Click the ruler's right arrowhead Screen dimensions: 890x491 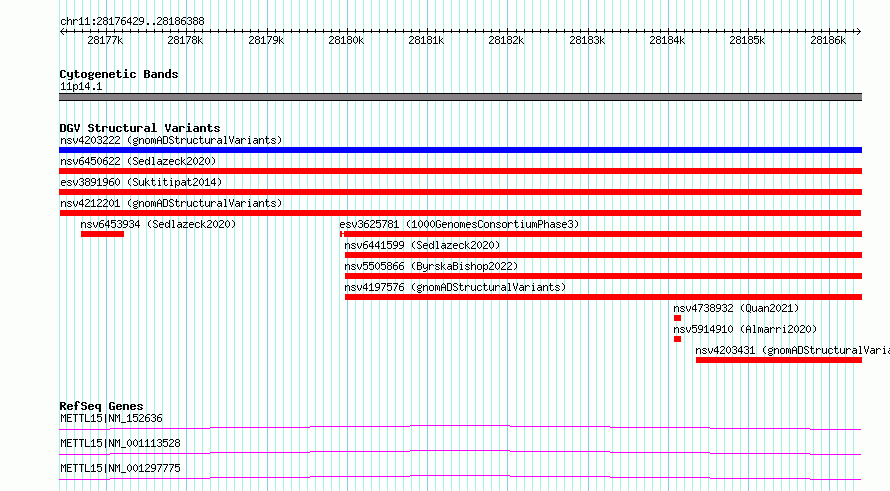(859, 32)
